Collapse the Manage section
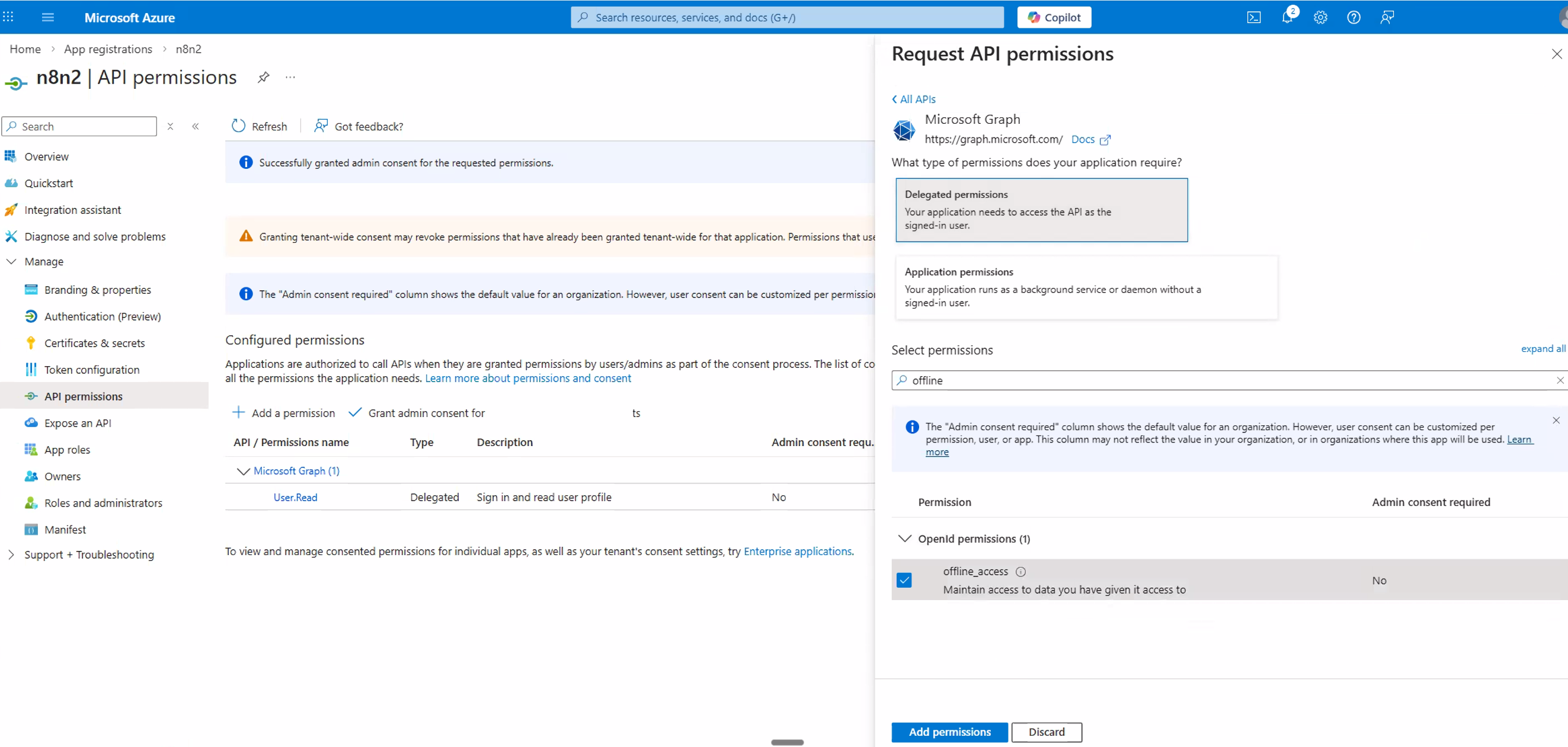Image resolution: width=1568 pixels, height=747 pixels. click(x=12, y=262)
